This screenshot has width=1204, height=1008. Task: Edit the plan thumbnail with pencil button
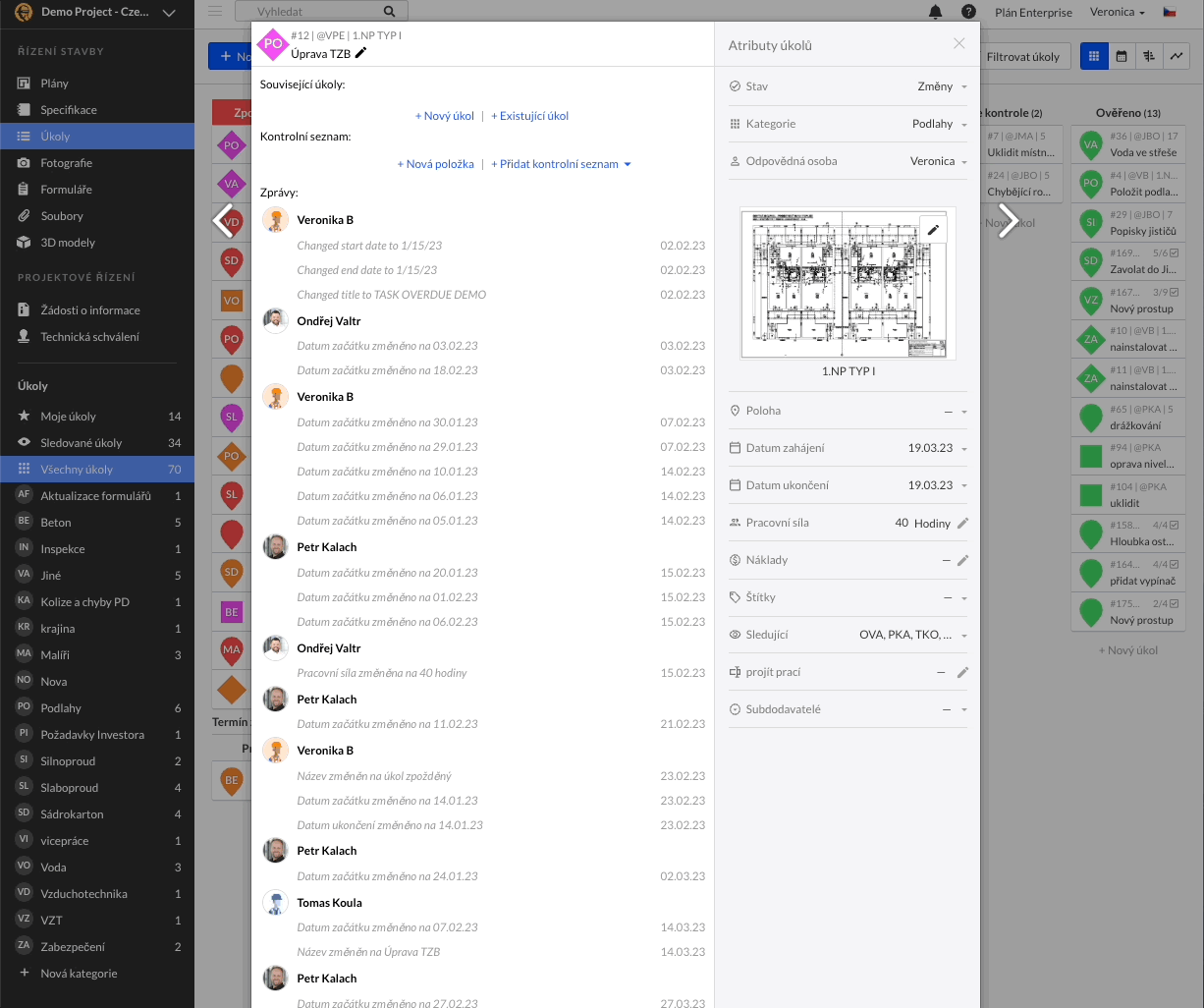point(933,230)
